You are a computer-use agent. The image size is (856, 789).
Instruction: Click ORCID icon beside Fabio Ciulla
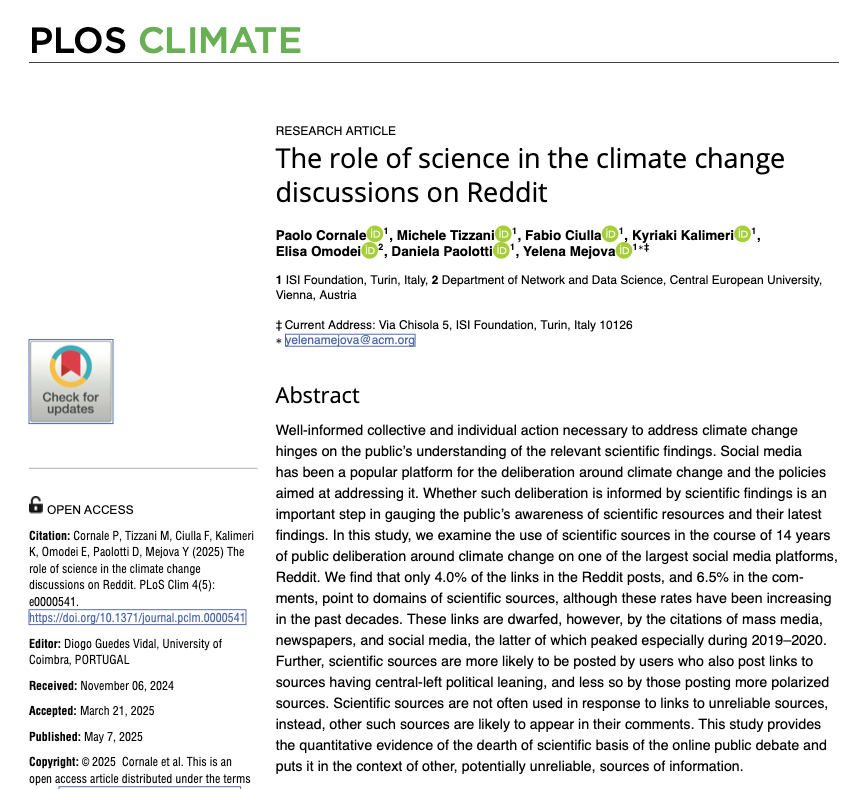pos(610,235)
